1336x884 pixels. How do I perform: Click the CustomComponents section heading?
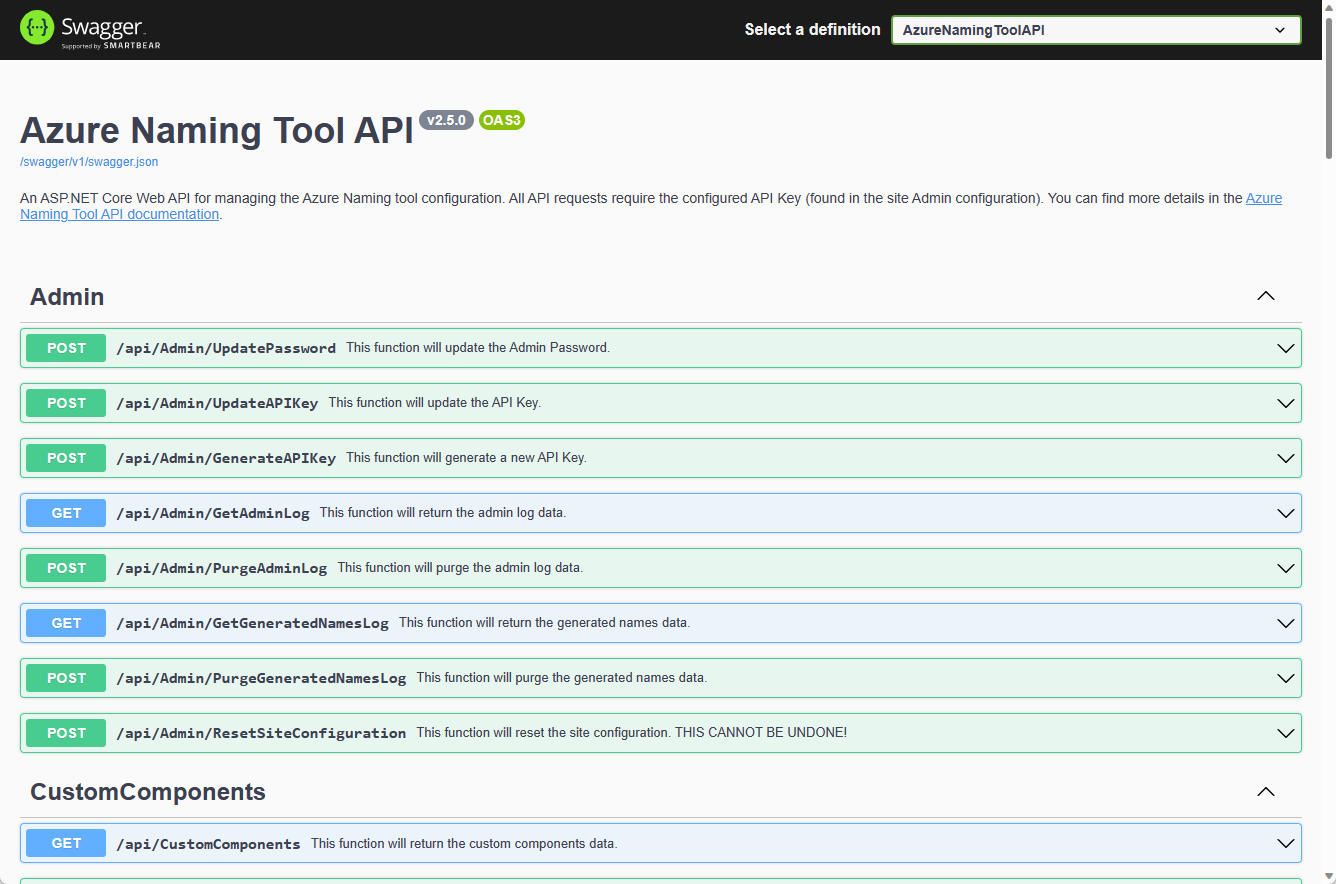148,792
